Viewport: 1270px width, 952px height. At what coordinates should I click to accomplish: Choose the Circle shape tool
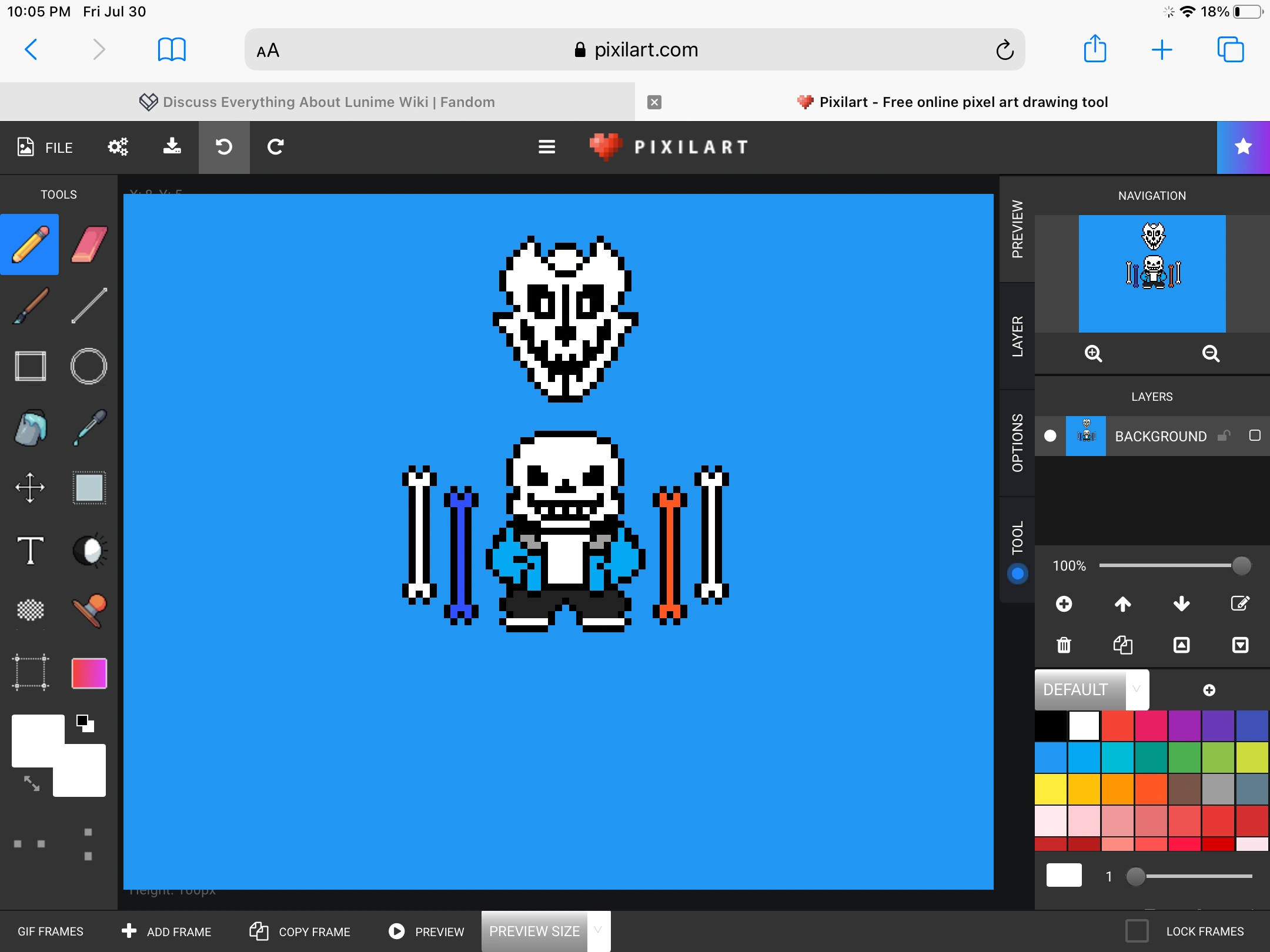click(x=88, y=366)
